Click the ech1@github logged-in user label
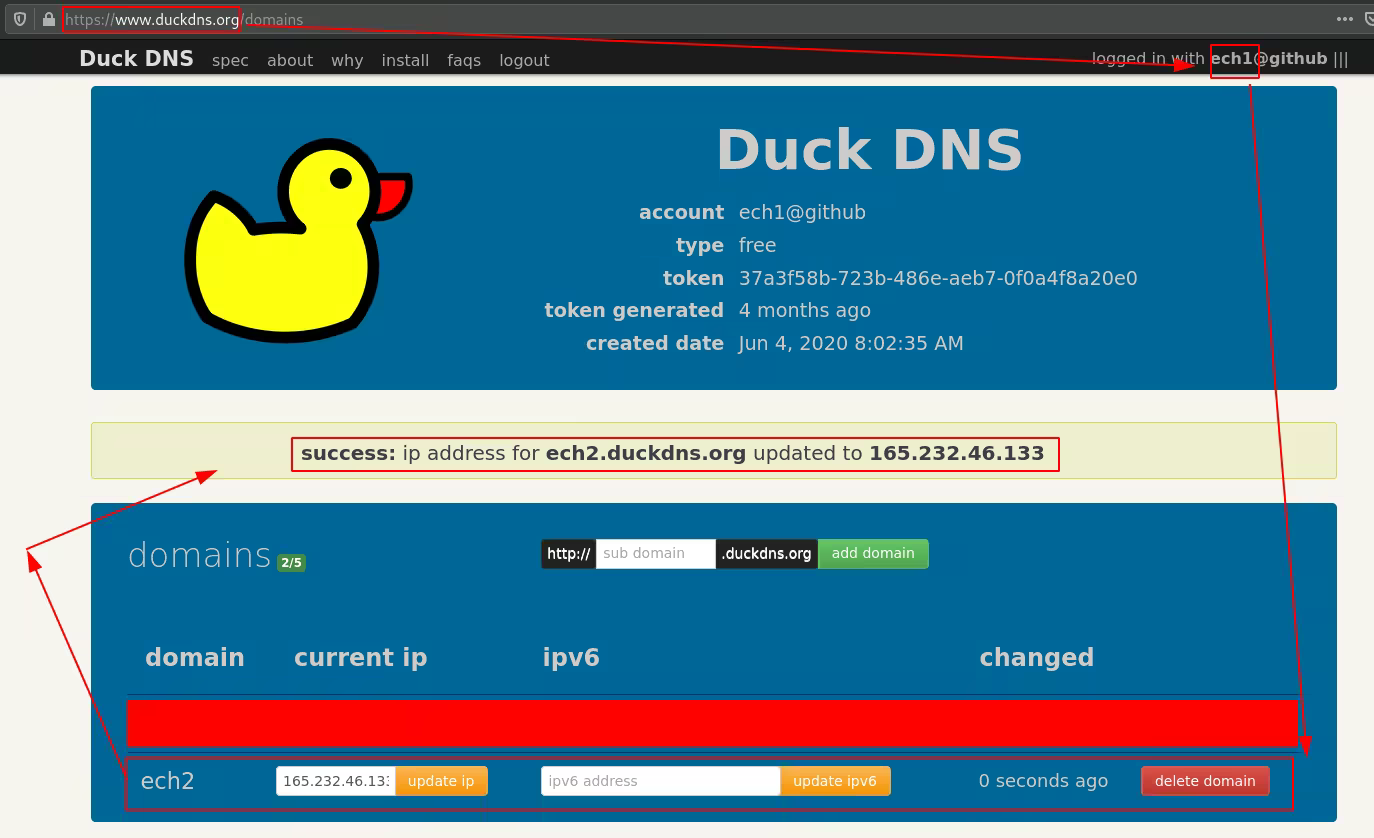This screenshot has width=1374, height=838. 1268,58
